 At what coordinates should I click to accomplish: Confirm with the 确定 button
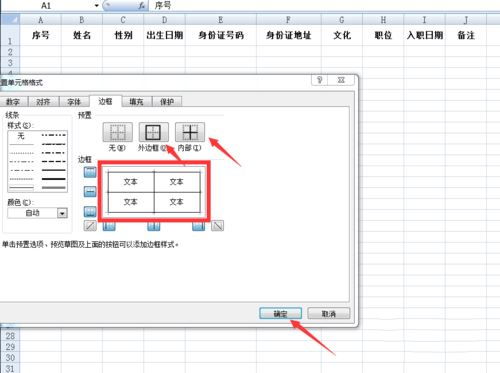click(281, 313)
